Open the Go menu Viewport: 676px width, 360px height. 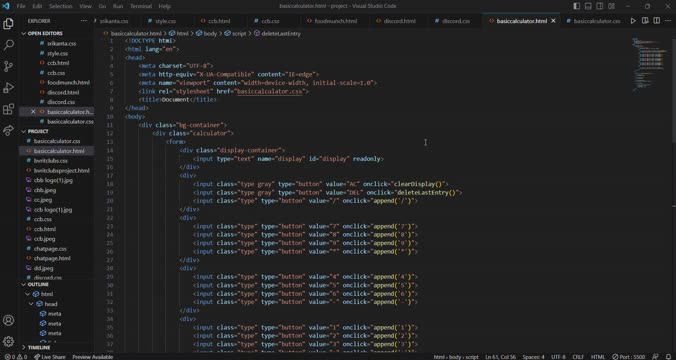(102, 6)
